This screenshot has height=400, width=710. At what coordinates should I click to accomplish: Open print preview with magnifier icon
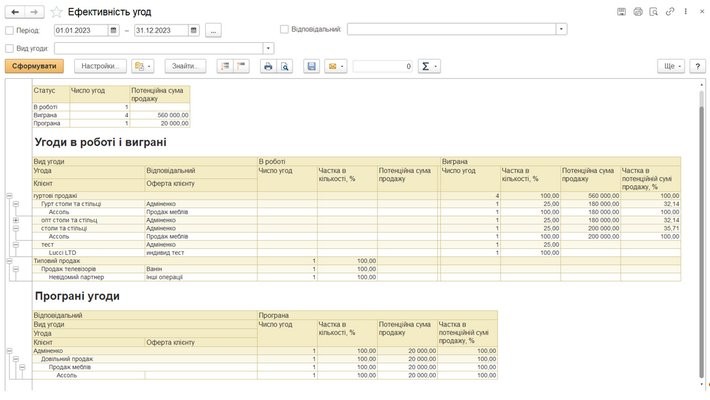tap(284, 66)
